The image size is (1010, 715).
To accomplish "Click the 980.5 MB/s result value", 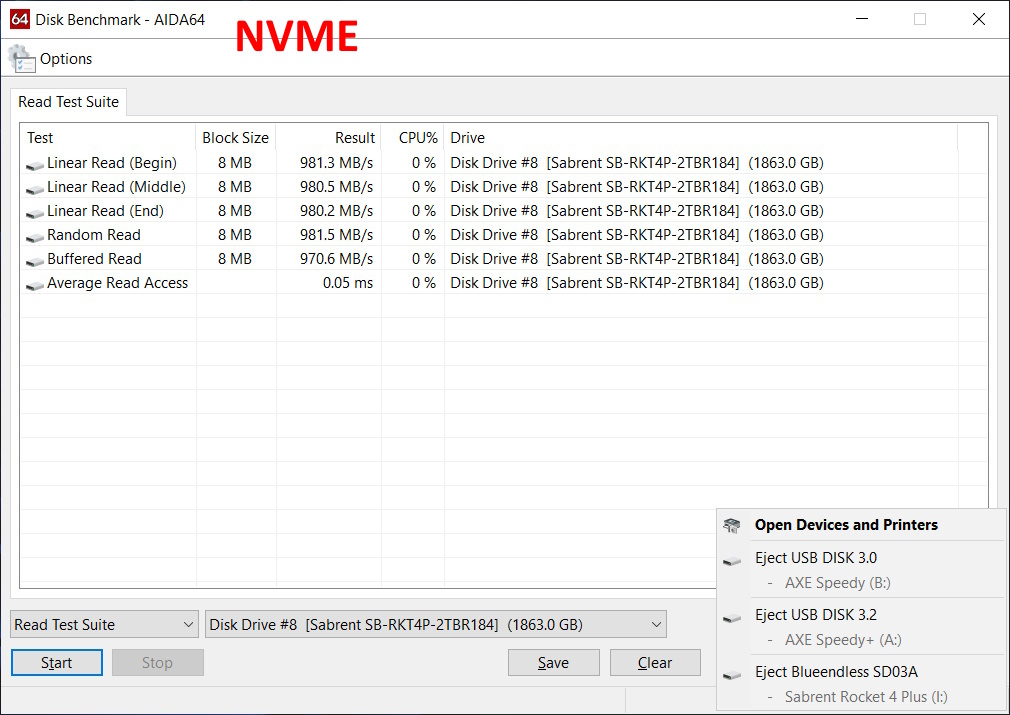I will (336, 187).
